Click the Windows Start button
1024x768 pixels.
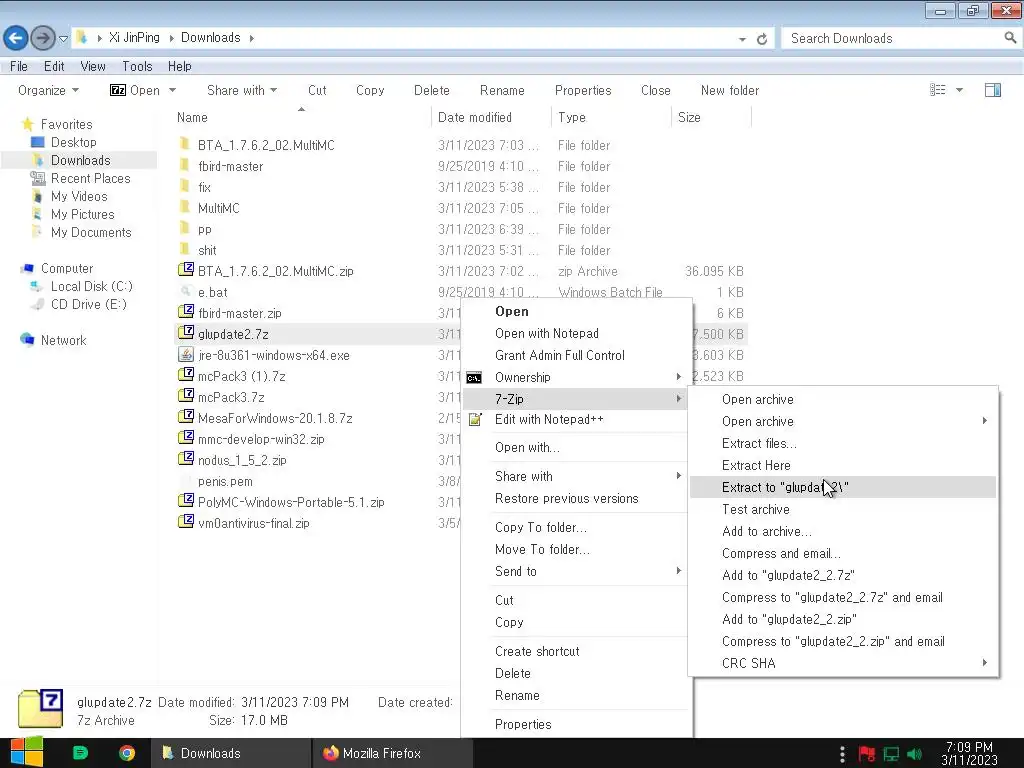pos(26,753)
